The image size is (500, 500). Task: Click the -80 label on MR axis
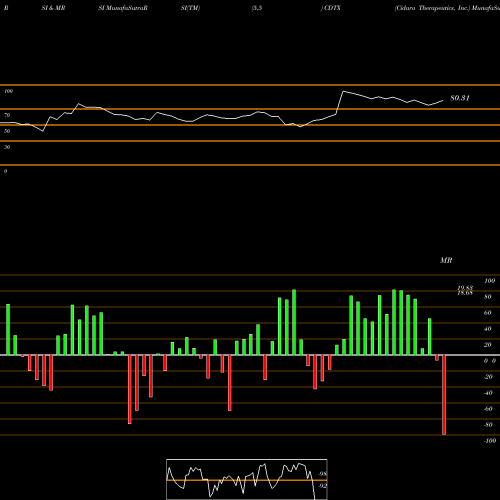click(x=488, y=425)
